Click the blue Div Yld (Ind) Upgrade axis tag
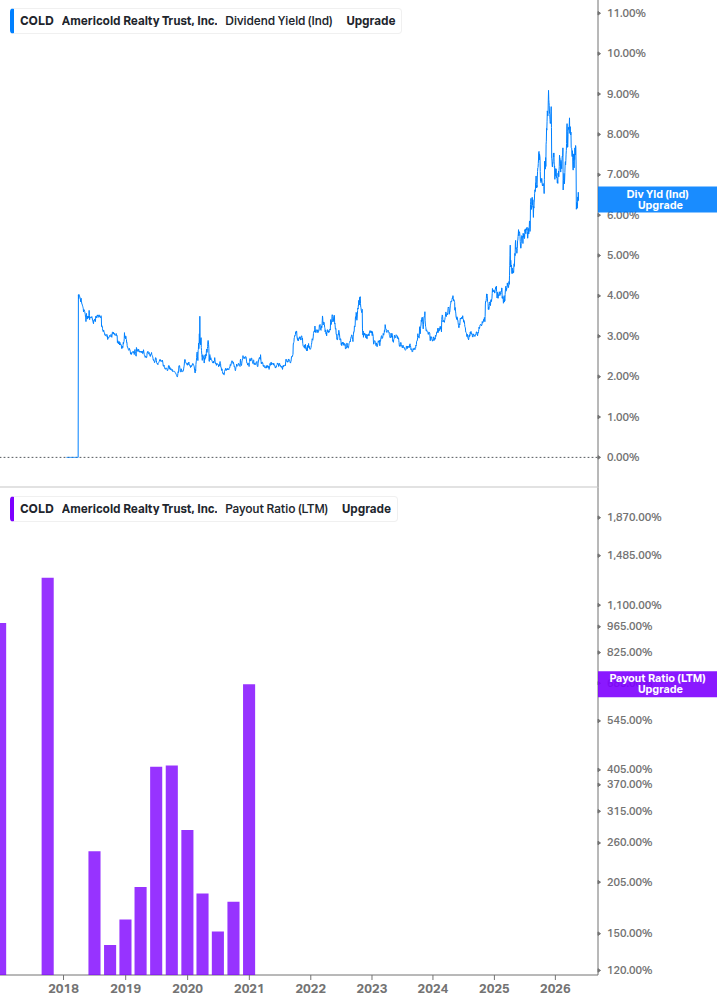 657,199
